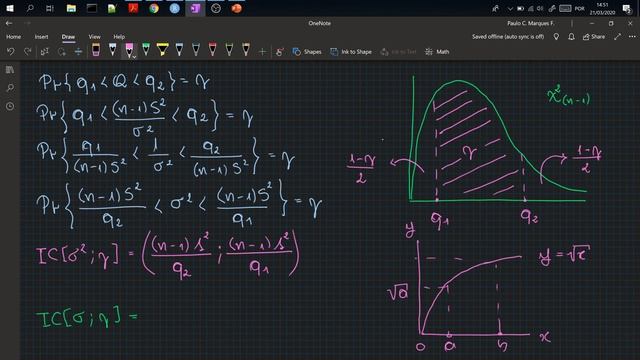Open the Draw tab
Screen dimensions: 640x360
pos(68,37)
